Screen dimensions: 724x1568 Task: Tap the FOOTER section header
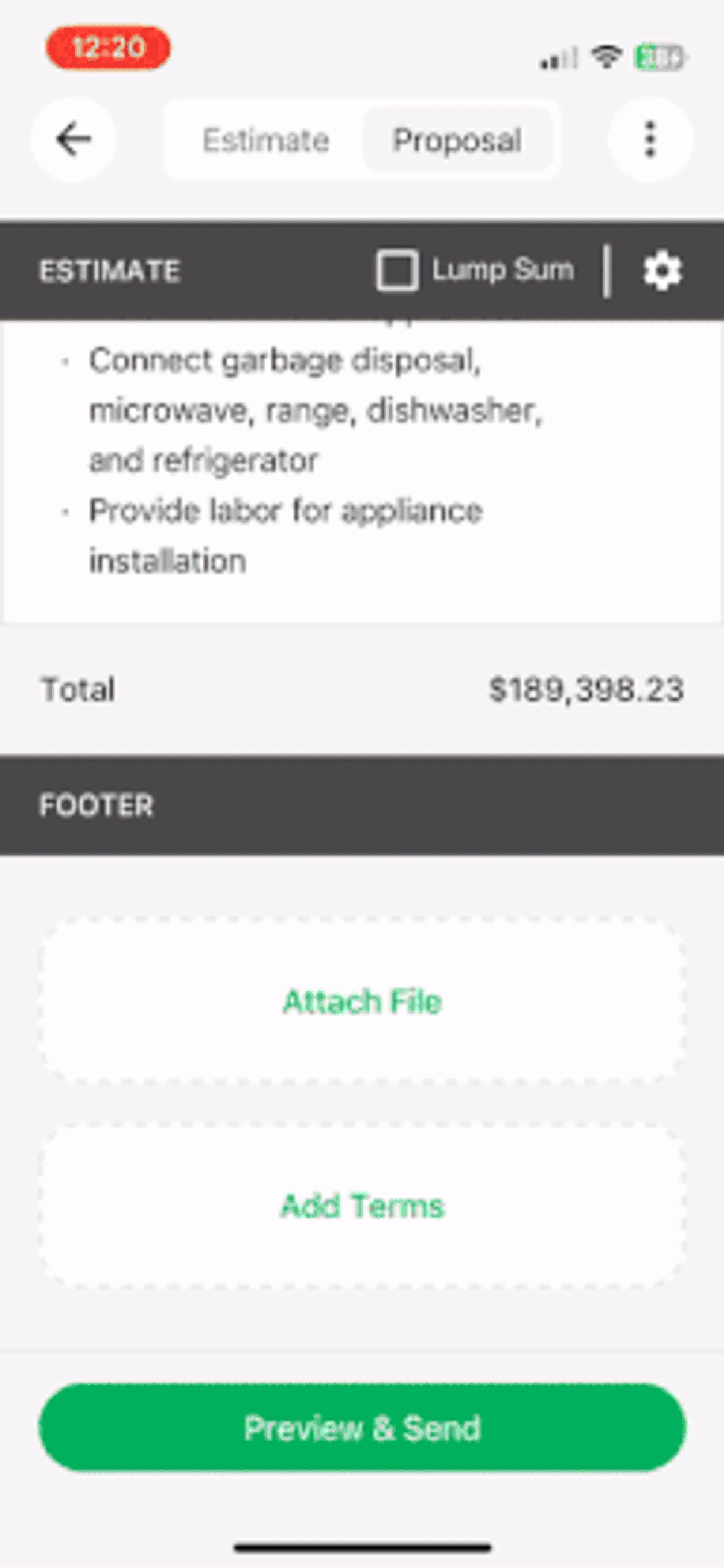[96, 805]
